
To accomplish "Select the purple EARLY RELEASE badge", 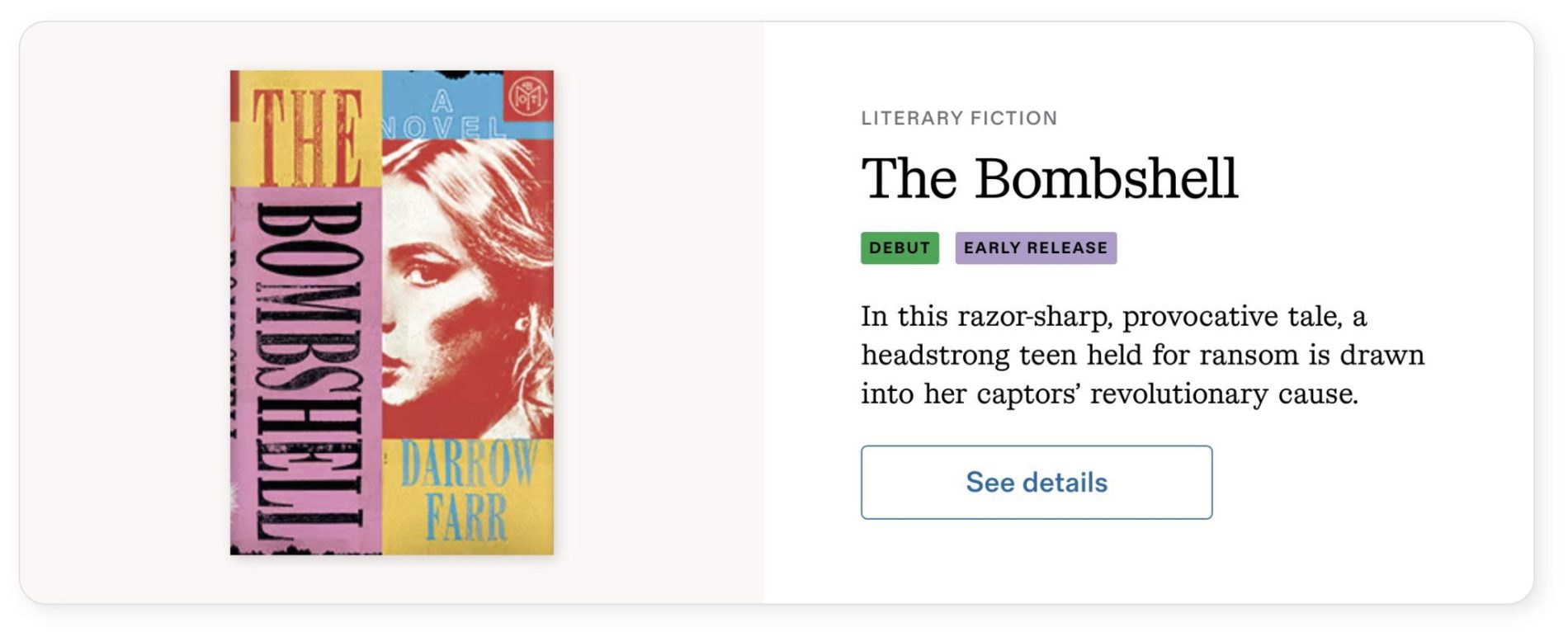I will click(1035, 248).
